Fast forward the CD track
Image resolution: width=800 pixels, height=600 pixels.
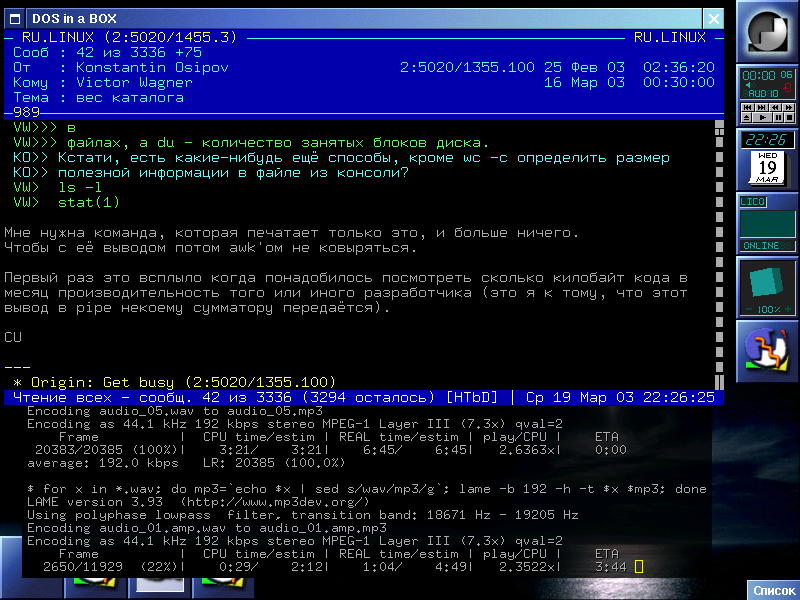[789, 107]
